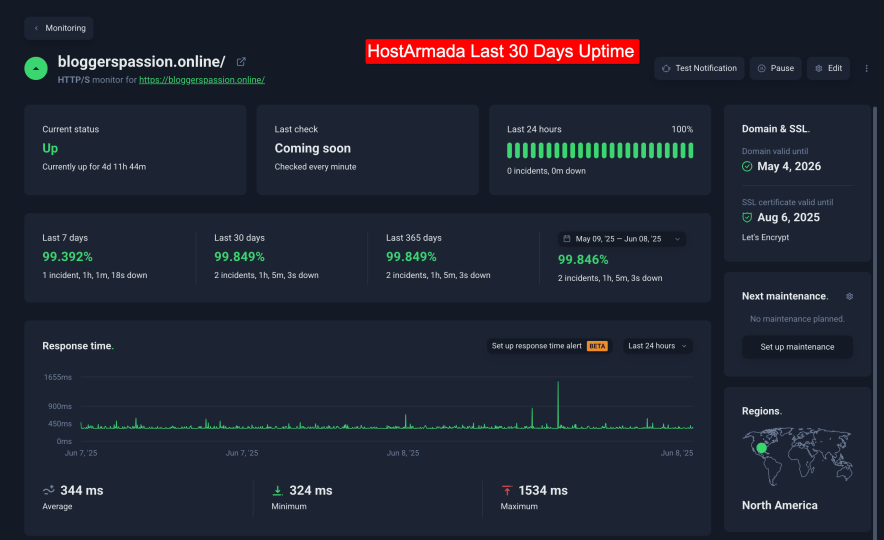This screenshot has height=540, width=884.
Task: Click the '1 incident, 1h, 1m, 18s down' text
Action: point(95,275)
